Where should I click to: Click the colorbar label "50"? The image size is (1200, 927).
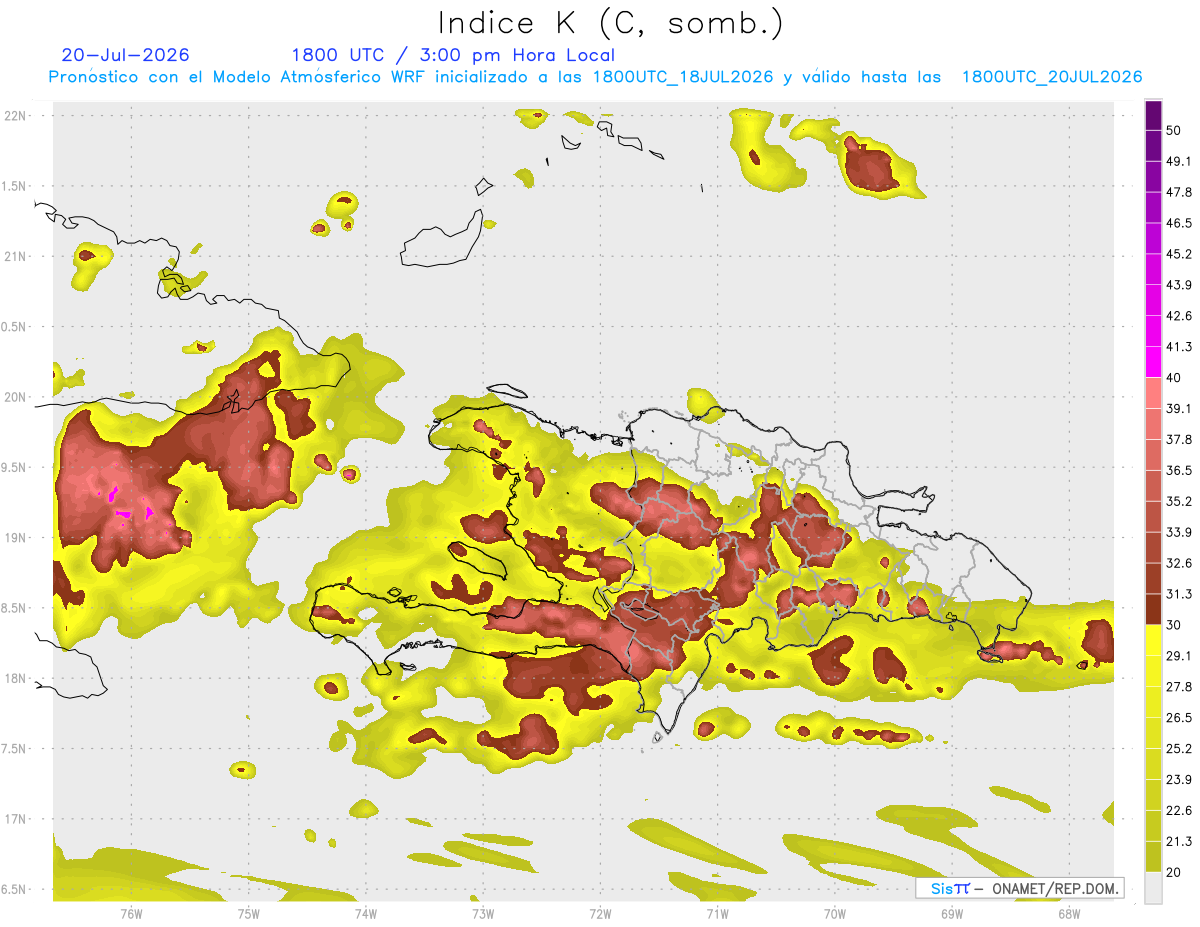click(x=1174, y=130)
